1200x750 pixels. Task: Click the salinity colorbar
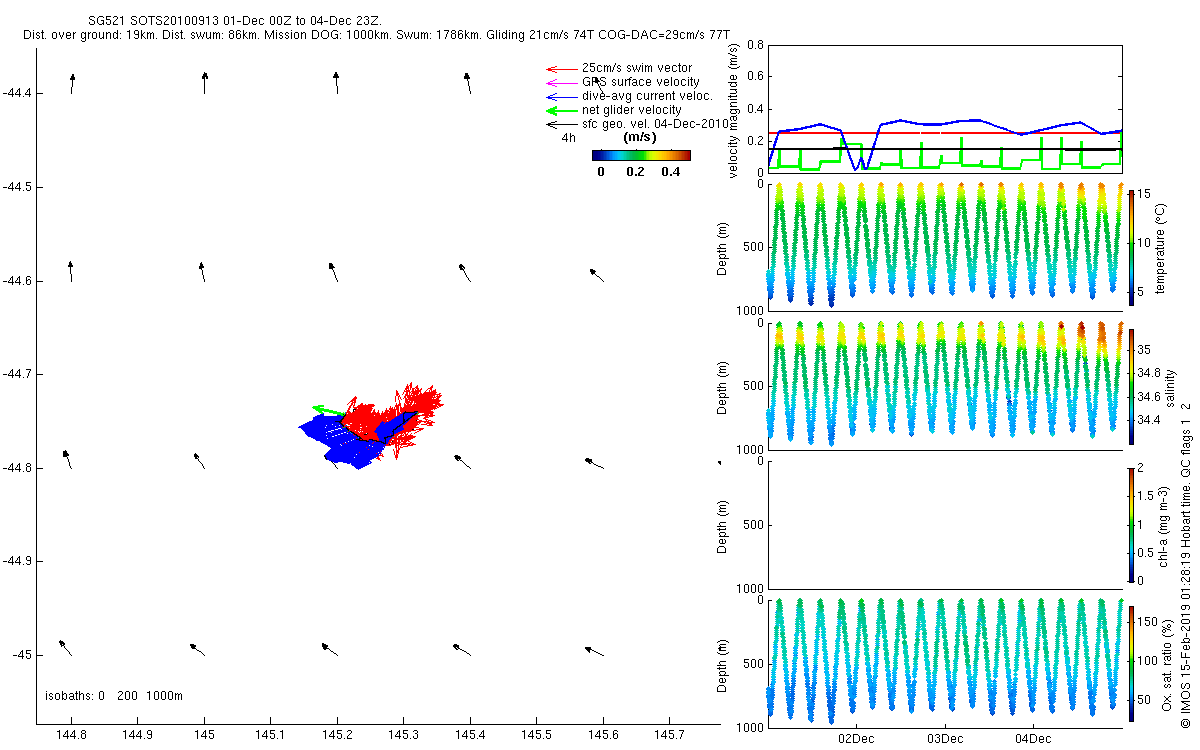1131,385
